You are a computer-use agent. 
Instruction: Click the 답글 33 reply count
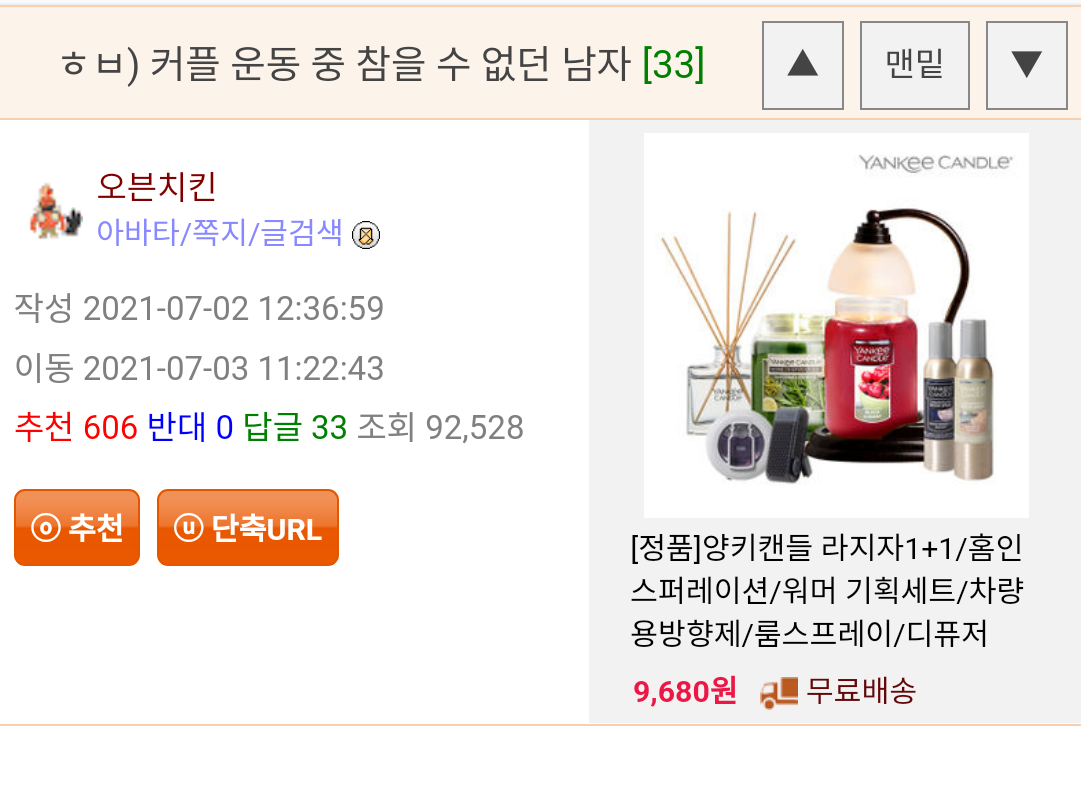(295, 427)
